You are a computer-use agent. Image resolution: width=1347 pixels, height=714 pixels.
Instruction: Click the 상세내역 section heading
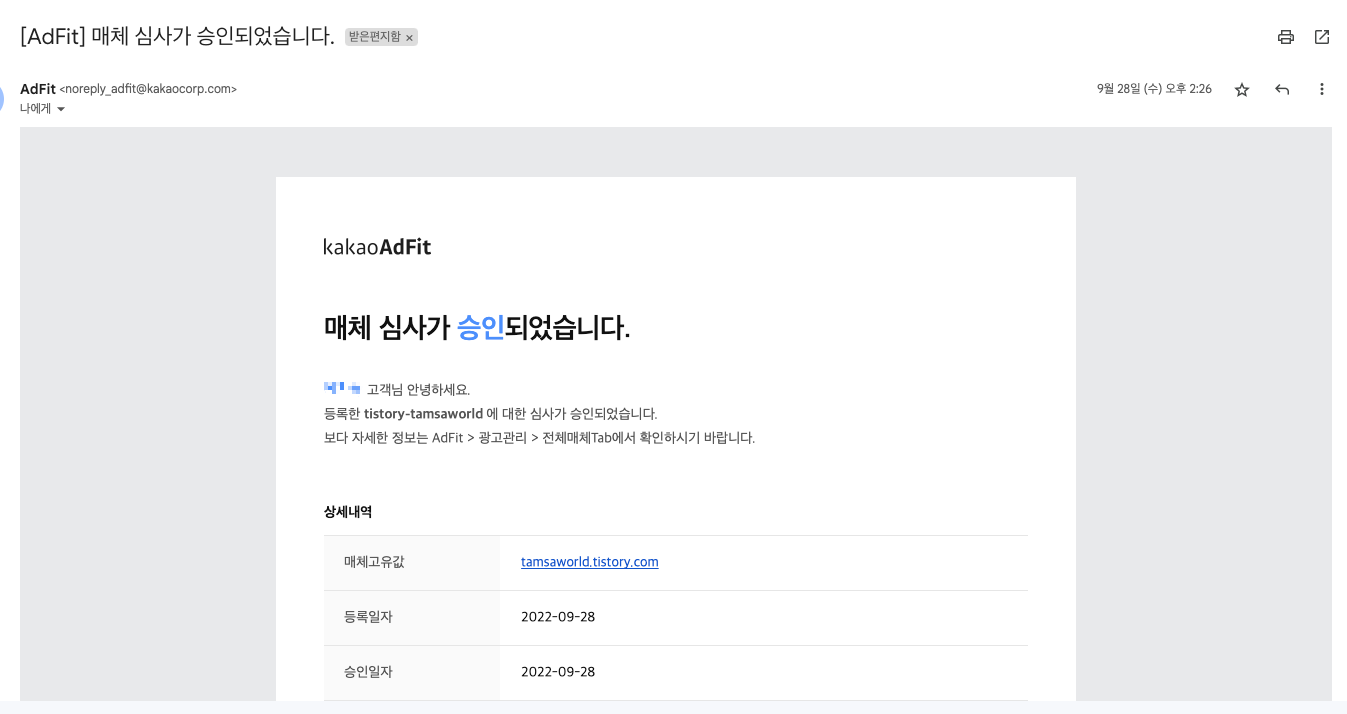click(x=348, y=511)
